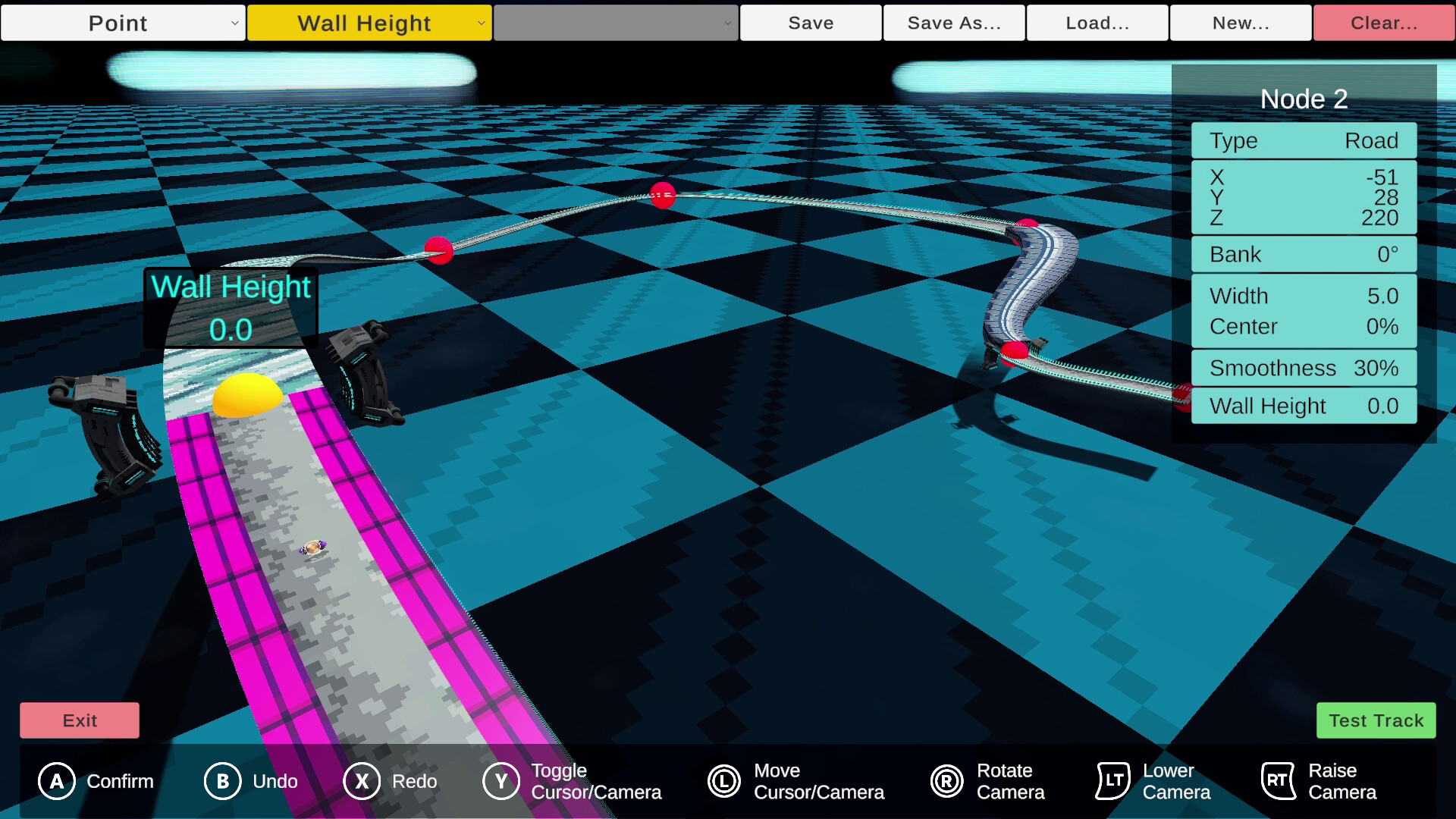Click the Y Toggle Cursor/Camera icon

[500, 781]
